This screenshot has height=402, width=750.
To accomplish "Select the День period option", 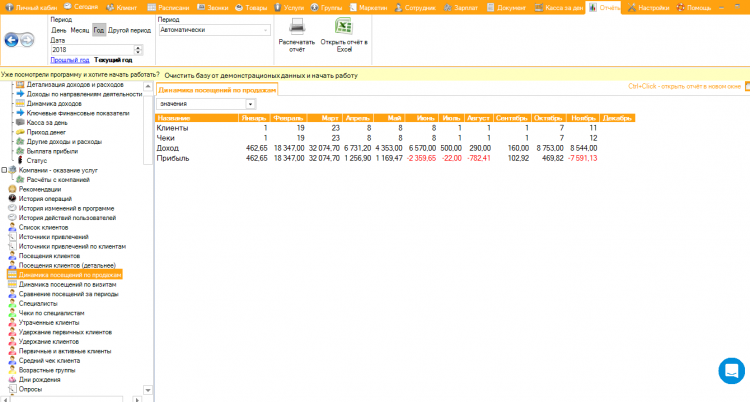I will [59, 30].
